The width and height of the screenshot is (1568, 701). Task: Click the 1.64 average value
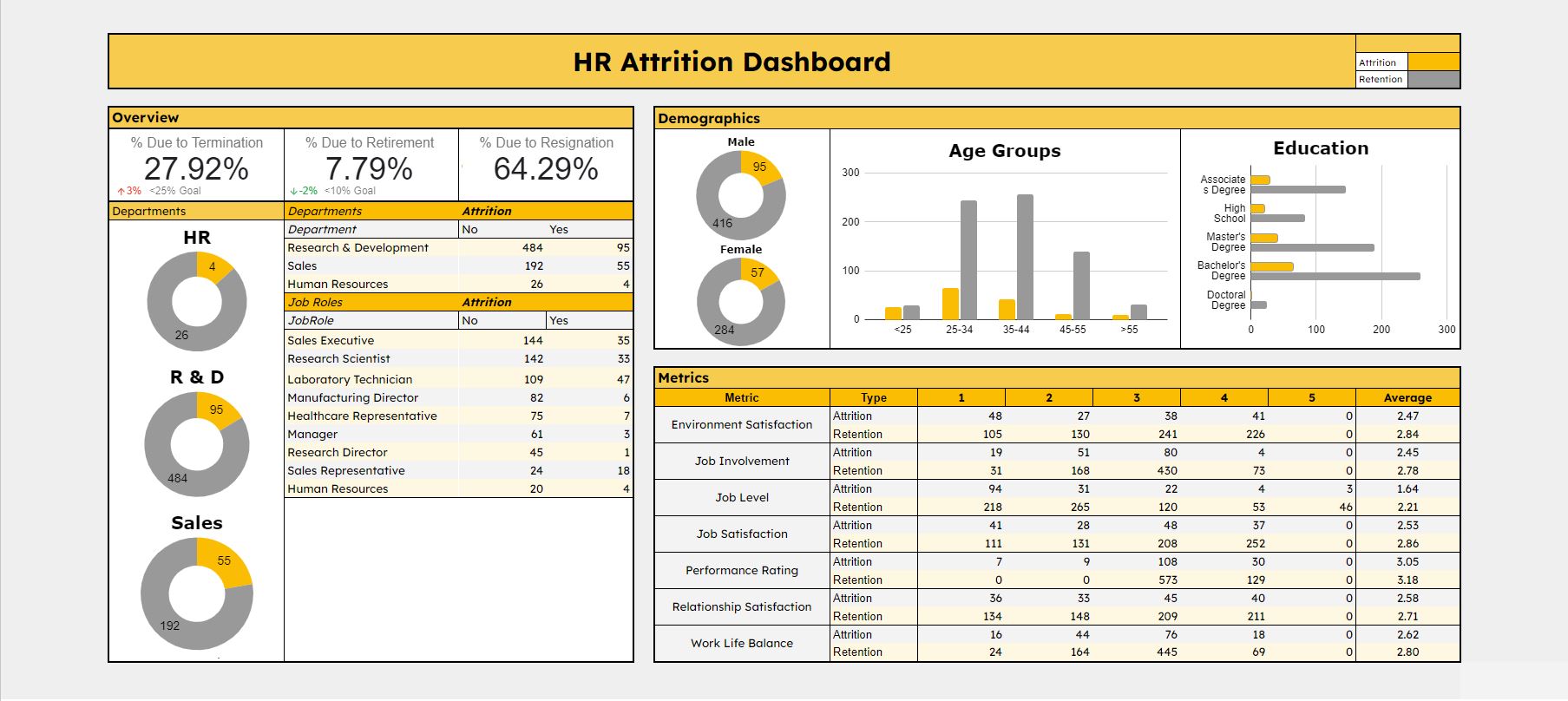(x=1407, y=488)
